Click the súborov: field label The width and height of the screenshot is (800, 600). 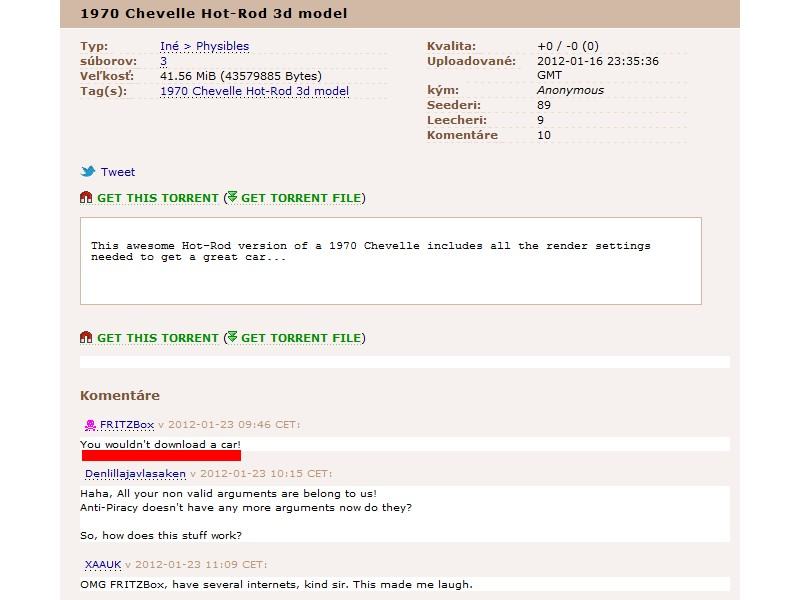(108, 61)
